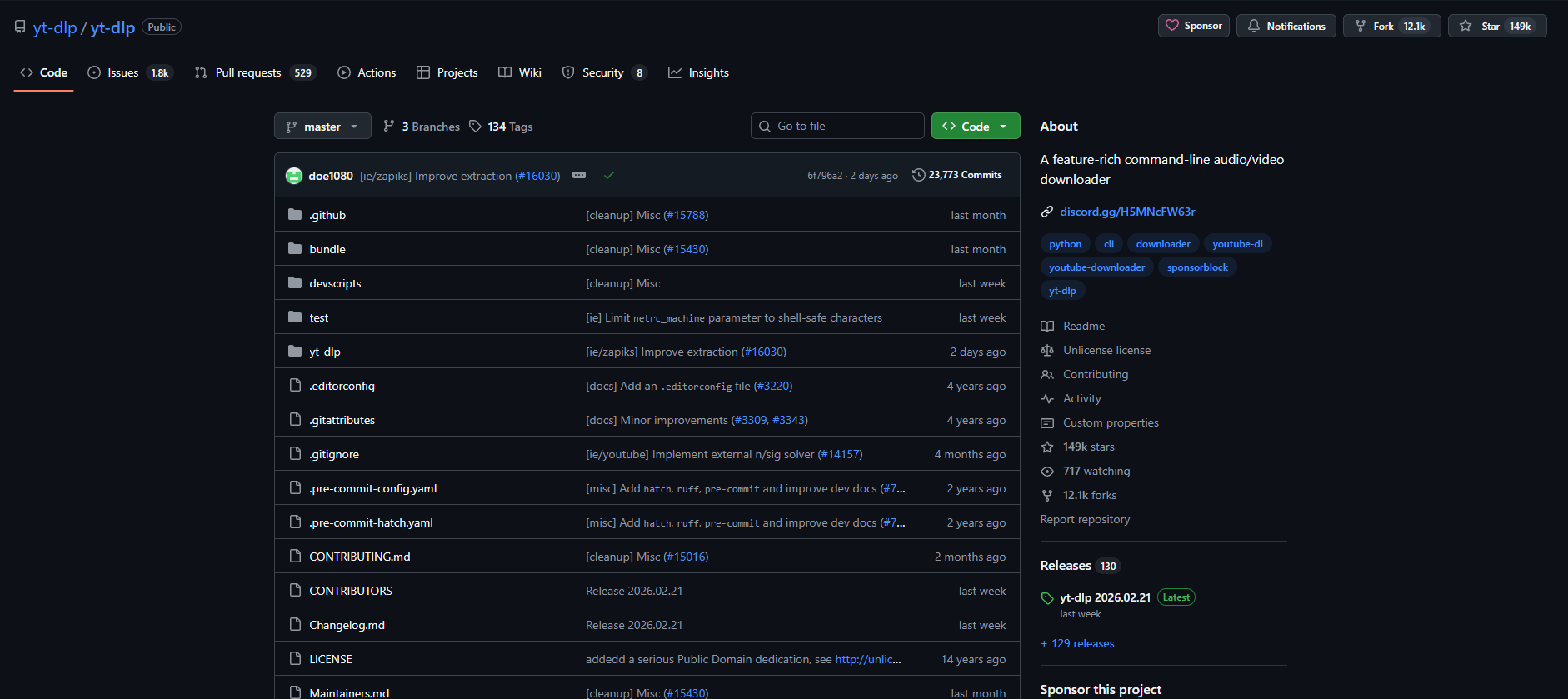Screen dimensions: 1568x699
Task: Click the .github folder icon
Action: [295, 215]
